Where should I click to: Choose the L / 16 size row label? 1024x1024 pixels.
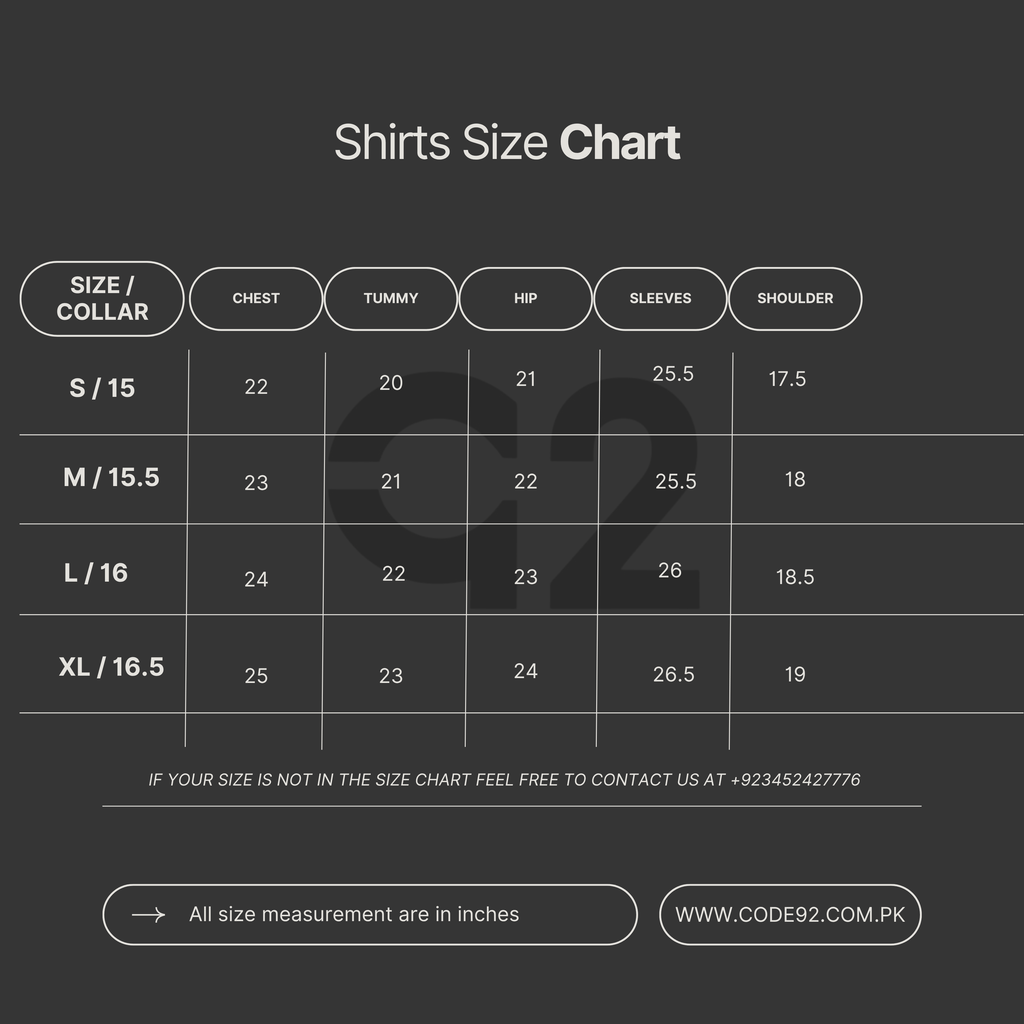pos(96,573)
